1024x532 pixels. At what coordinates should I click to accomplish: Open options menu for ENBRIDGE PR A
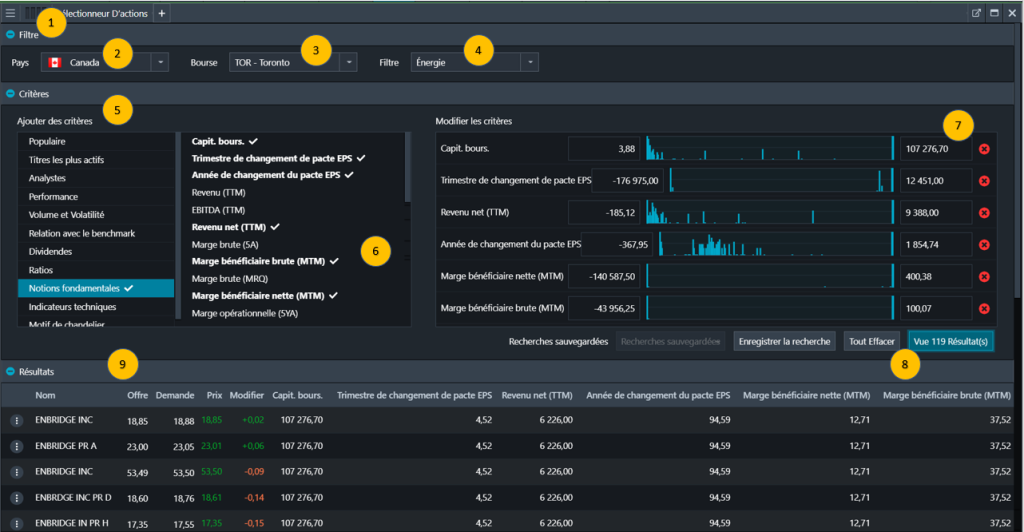pos(16,446)
